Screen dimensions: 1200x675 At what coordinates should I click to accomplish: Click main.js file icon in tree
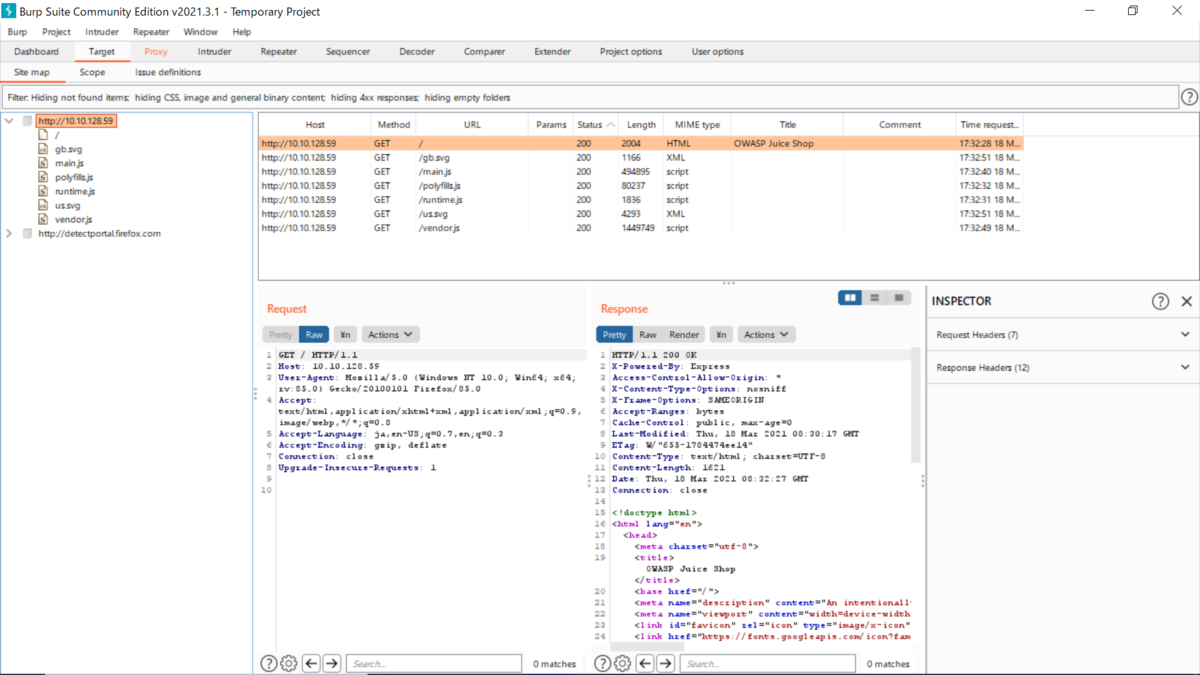pyautogui.click(x=43, y=163)
